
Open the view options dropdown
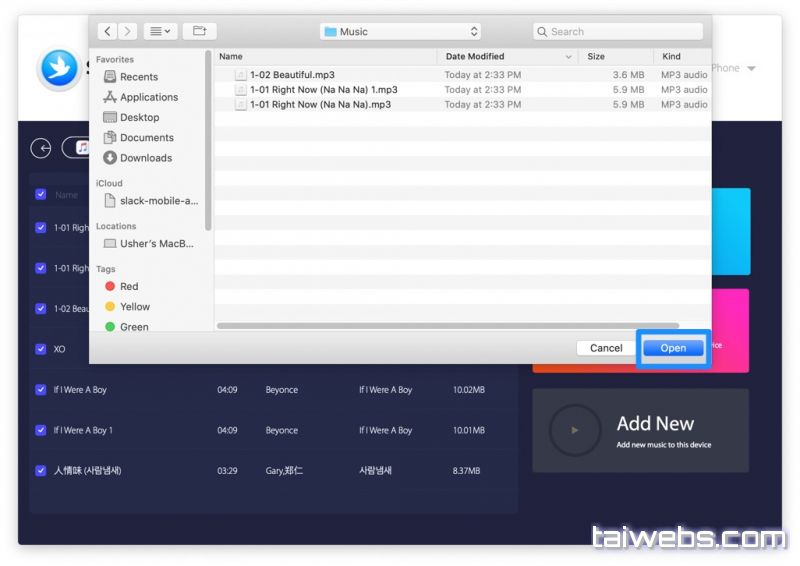[x=160, y=32]
